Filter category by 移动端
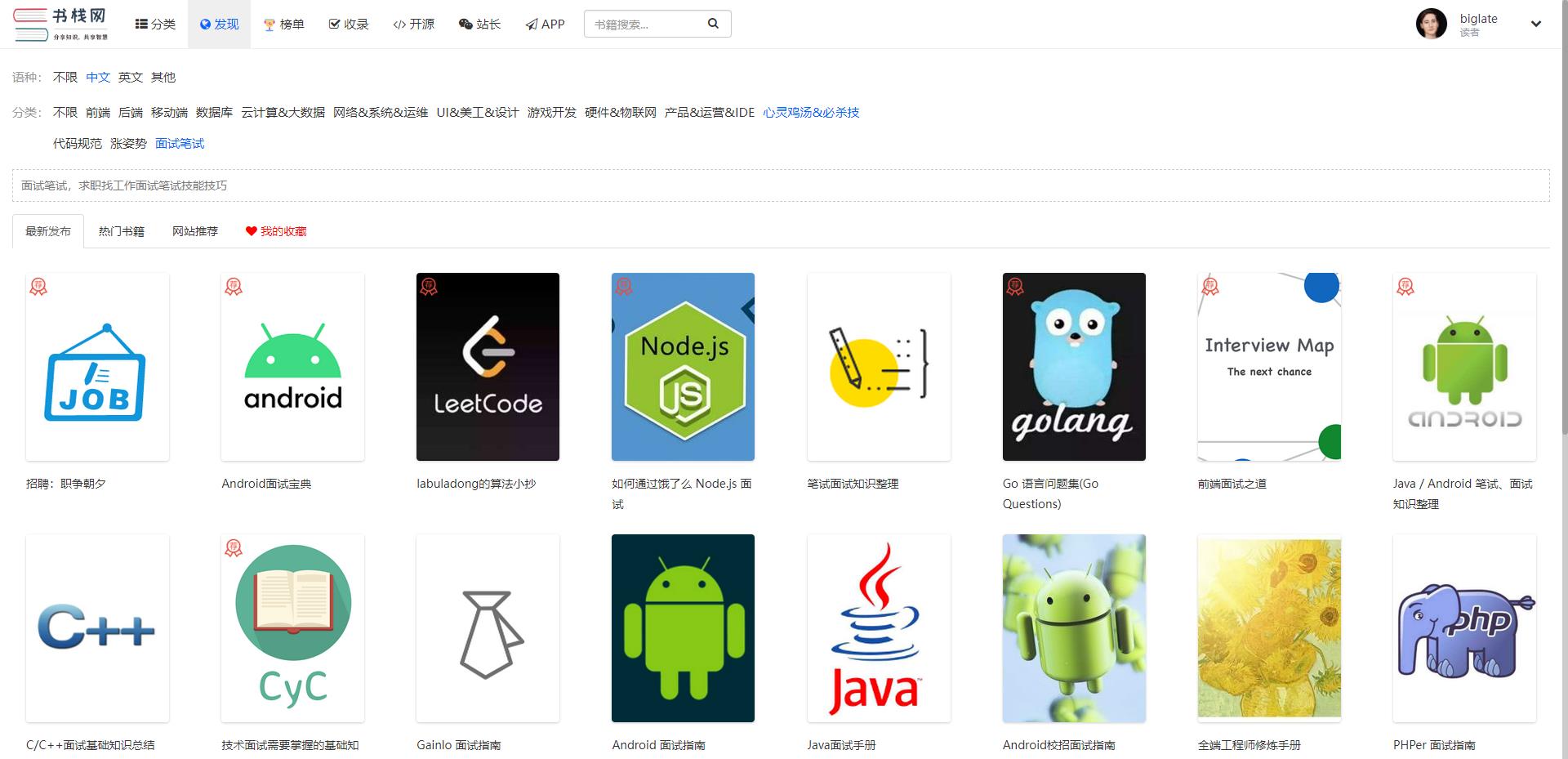This screenshot has height=759, width=1568. pyautogui.click(x=169, y=113)
